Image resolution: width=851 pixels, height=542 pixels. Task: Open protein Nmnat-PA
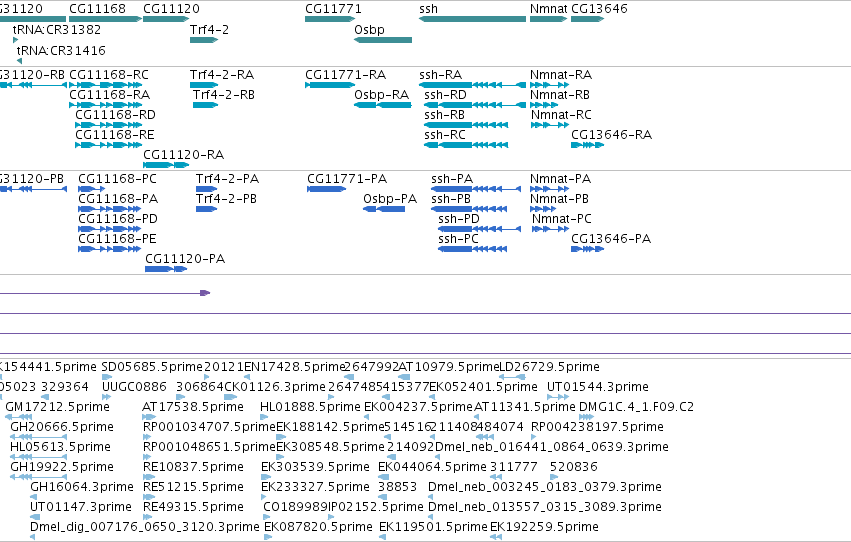[560, 178]
